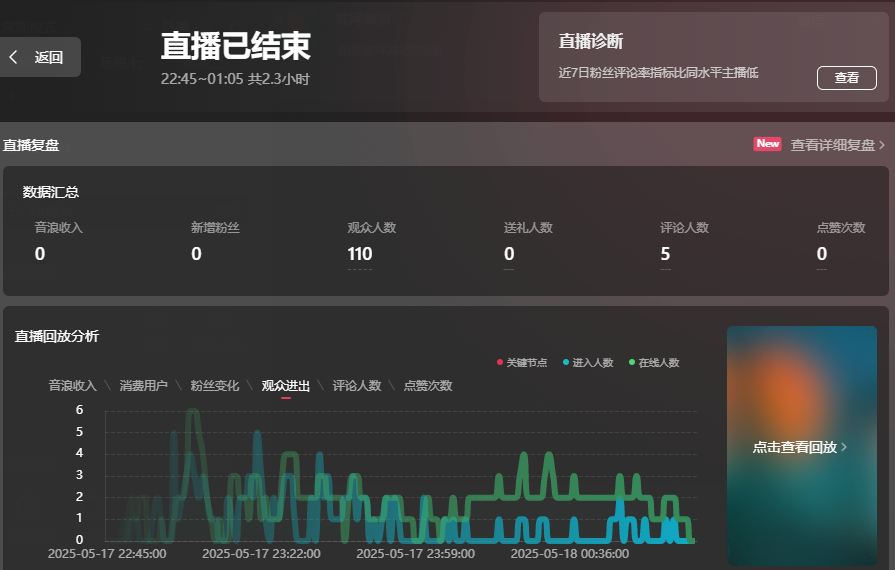The height and width of the screenshot is (570, 895).
Task: Switch to the 评论人数 chart tab
Action: coord(357,386)
